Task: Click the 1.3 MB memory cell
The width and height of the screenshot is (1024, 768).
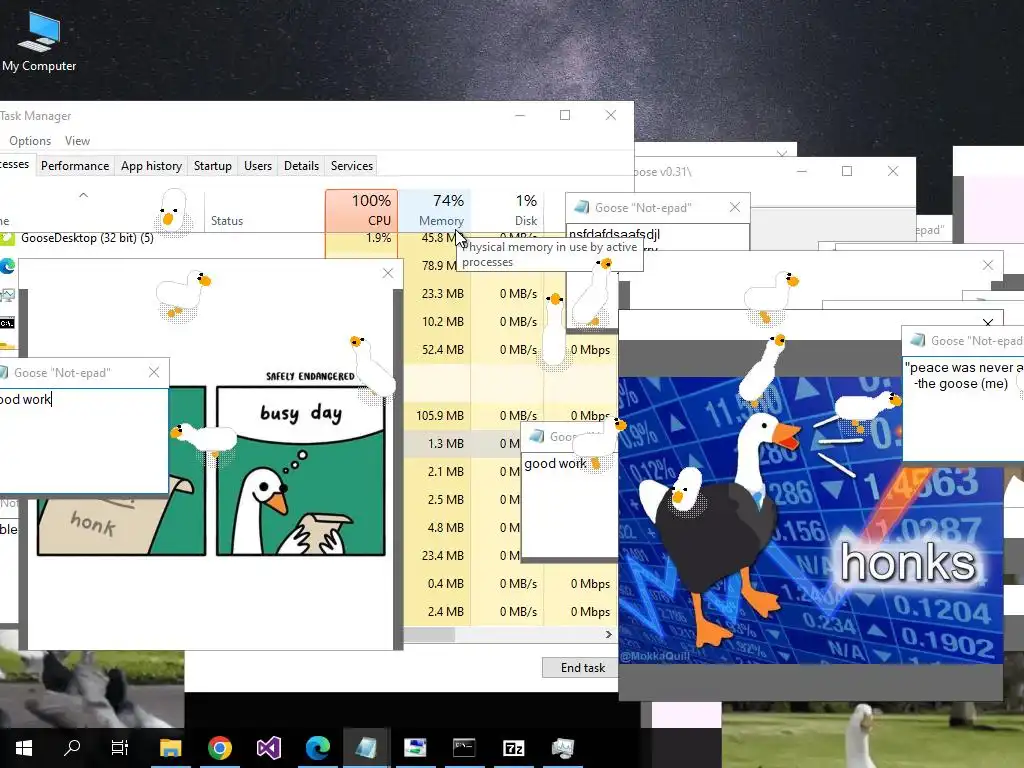Action: point(445,443)
